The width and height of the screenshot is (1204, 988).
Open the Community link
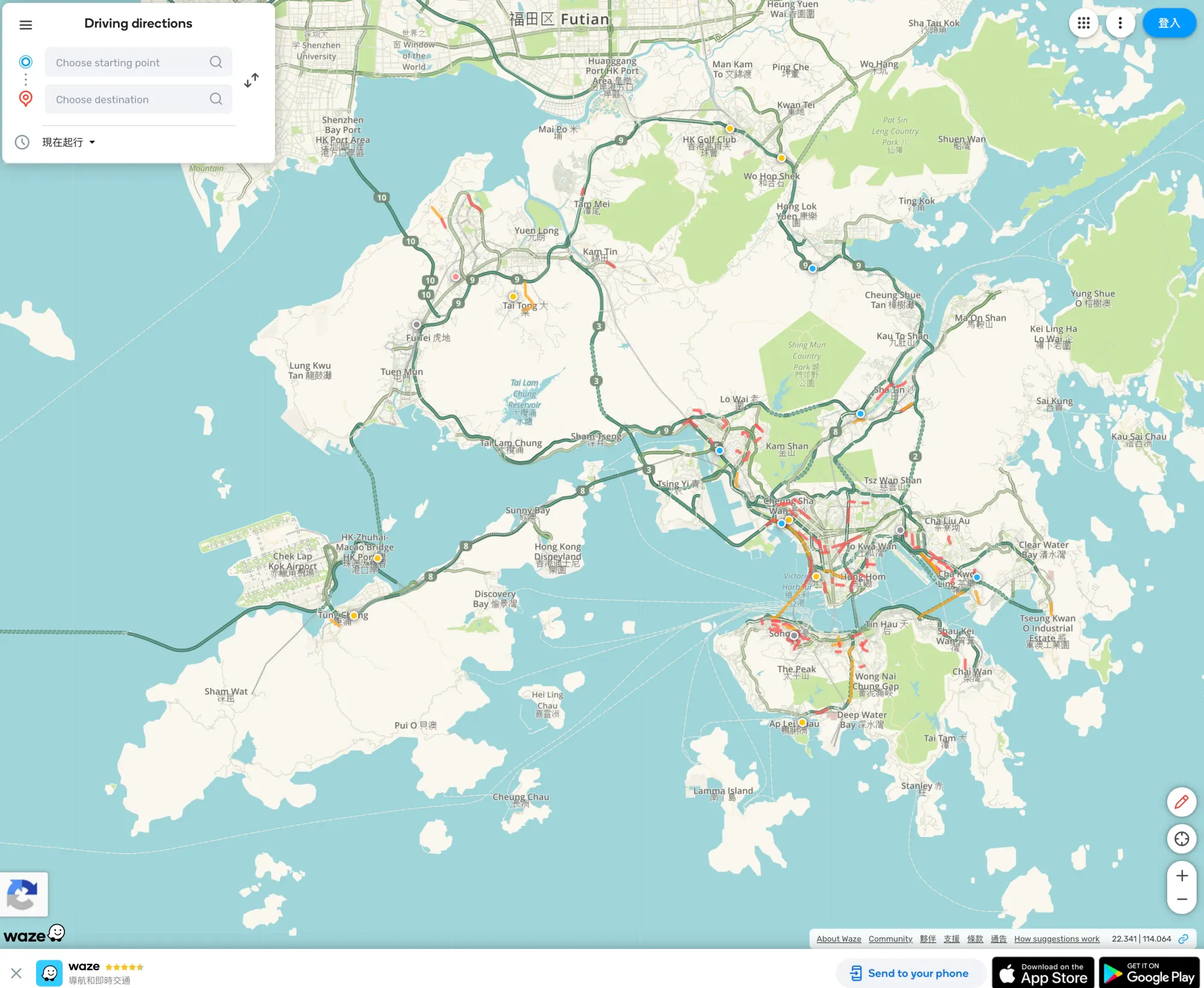[890, 939]
